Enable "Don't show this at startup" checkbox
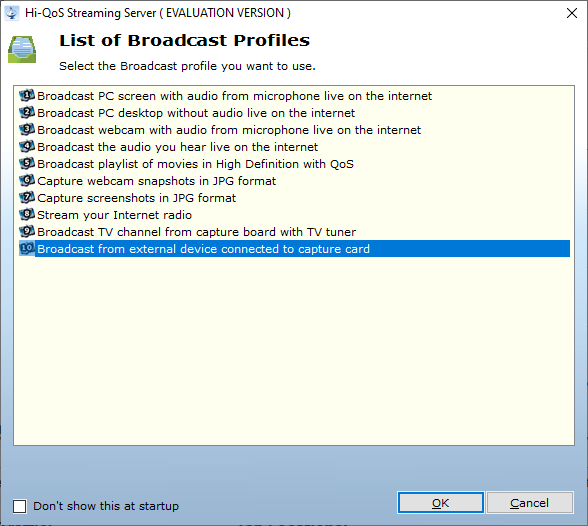This screenshot has height=526, width=588. click(20, 506)
